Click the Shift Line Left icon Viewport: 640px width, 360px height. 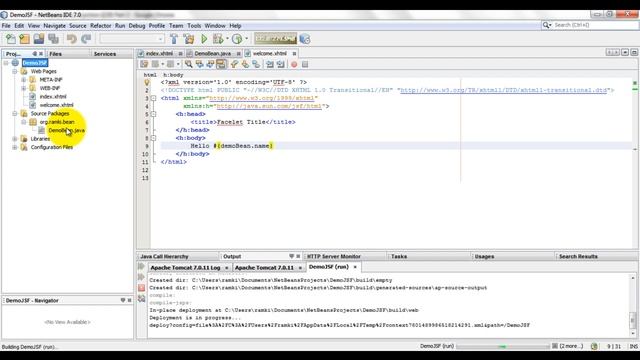(270, 64)
